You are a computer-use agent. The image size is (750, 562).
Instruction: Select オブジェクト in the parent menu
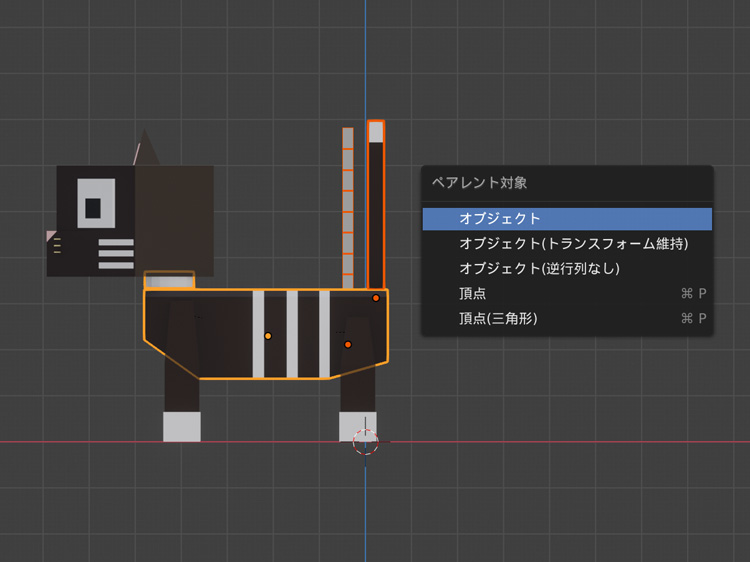coord(500,219)
